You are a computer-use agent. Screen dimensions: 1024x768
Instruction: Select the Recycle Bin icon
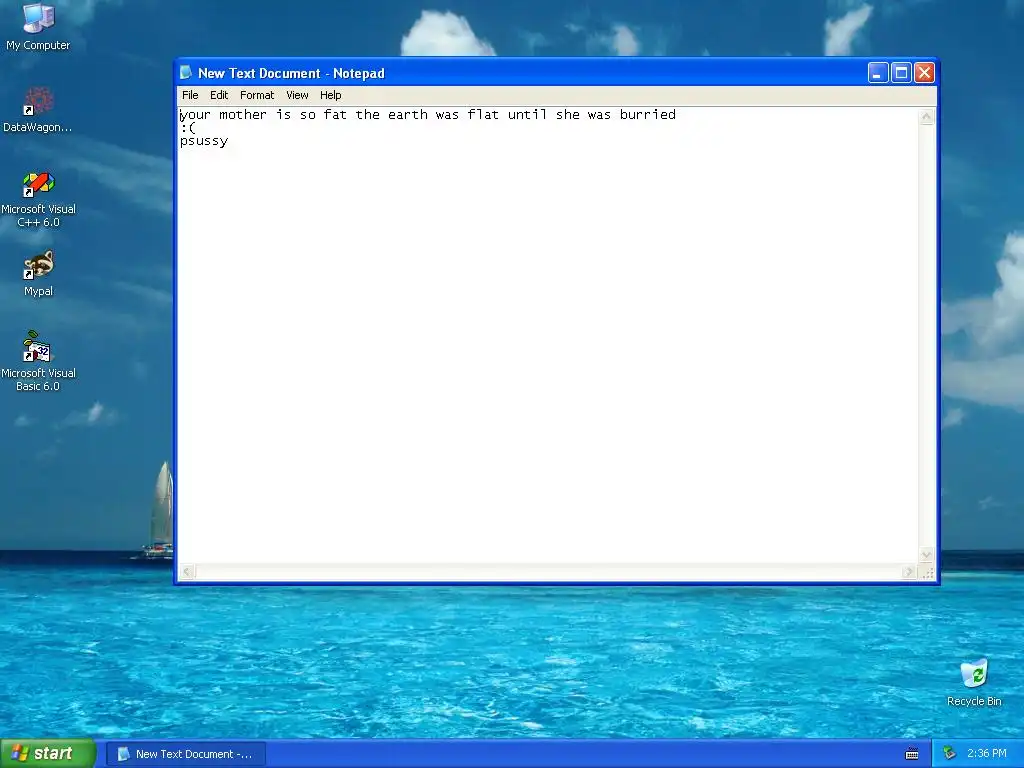(x=974, y=683)
